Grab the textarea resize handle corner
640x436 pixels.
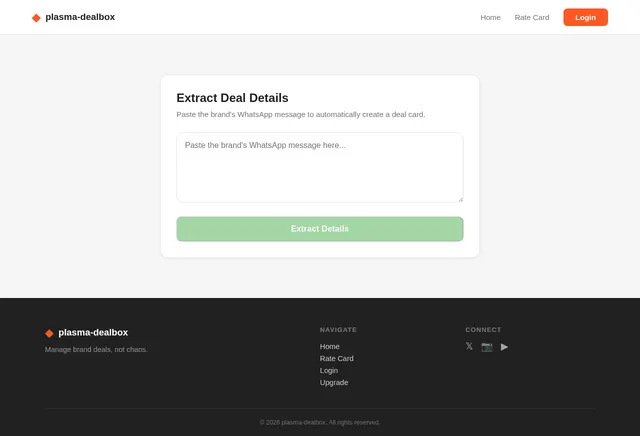click(460, 200)
